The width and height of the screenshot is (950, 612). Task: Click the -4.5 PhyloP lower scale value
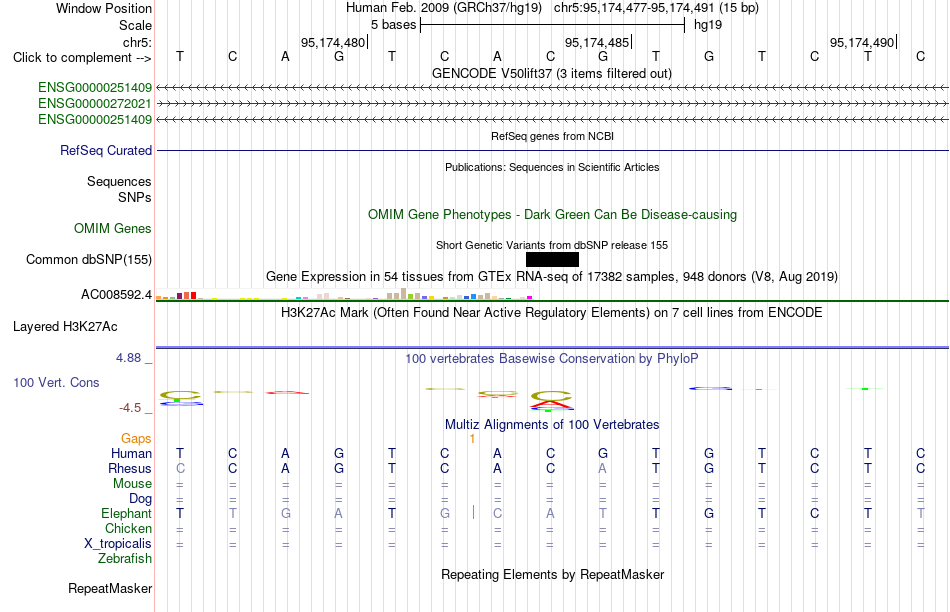[x=130, y=408]
